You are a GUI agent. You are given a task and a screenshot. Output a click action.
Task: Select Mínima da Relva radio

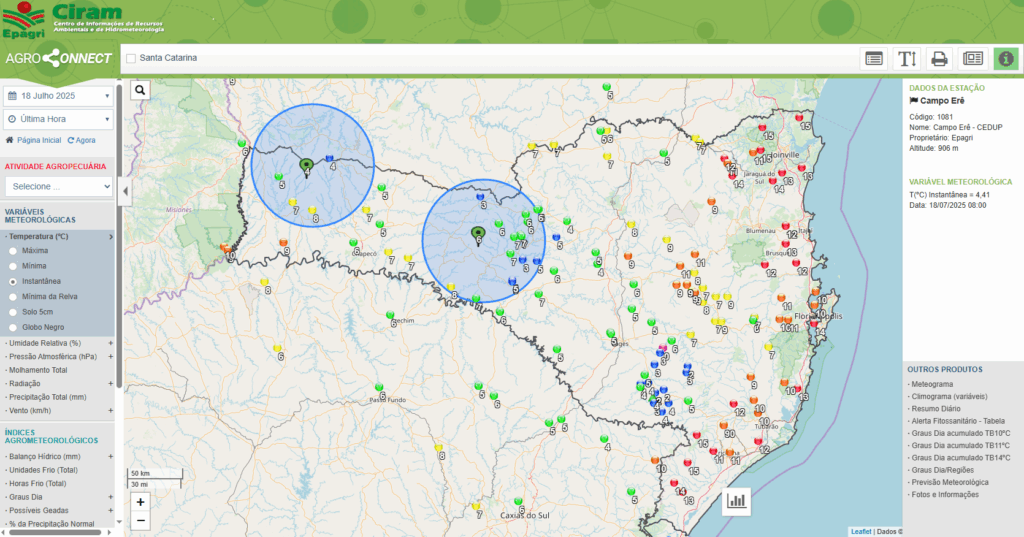coord(13,297)
